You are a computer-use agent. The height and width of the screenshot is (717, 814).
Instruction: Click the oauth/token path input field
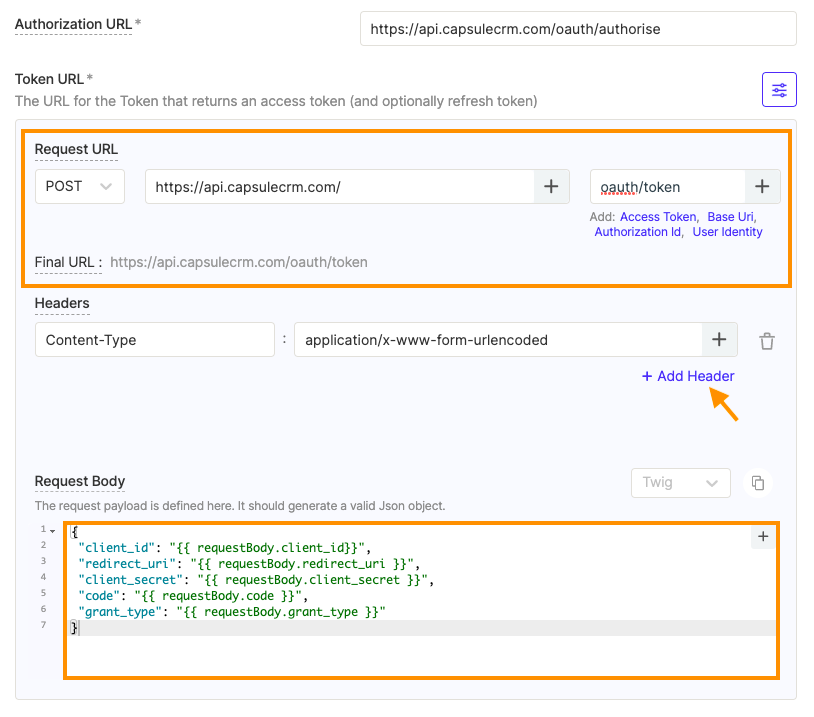coord(668,186)
